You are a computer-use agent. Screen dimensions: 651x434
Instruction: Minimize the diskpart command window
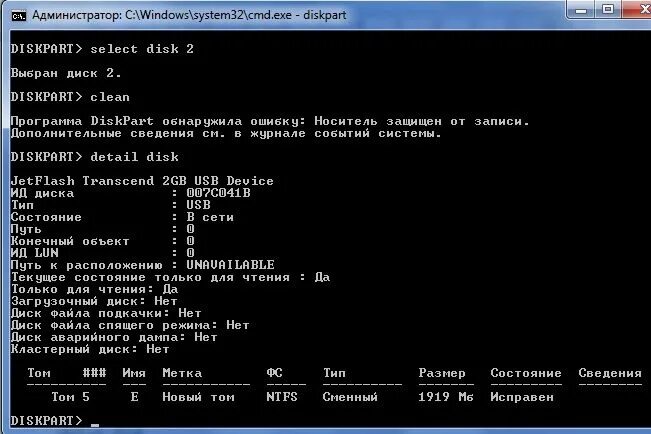[581, 10]
